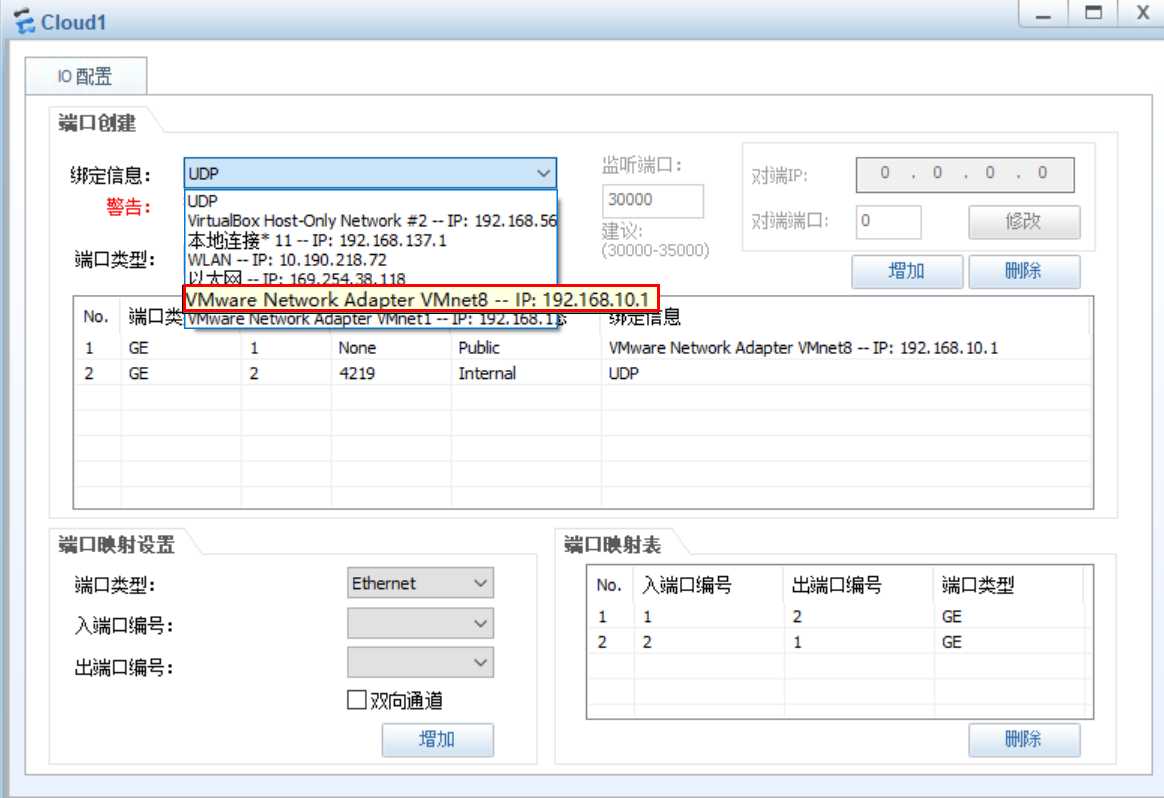The height and width of the screenshot is (798, 1164).
Task: Click the 绑定信息 column header
Action: (x=845, y=318)
